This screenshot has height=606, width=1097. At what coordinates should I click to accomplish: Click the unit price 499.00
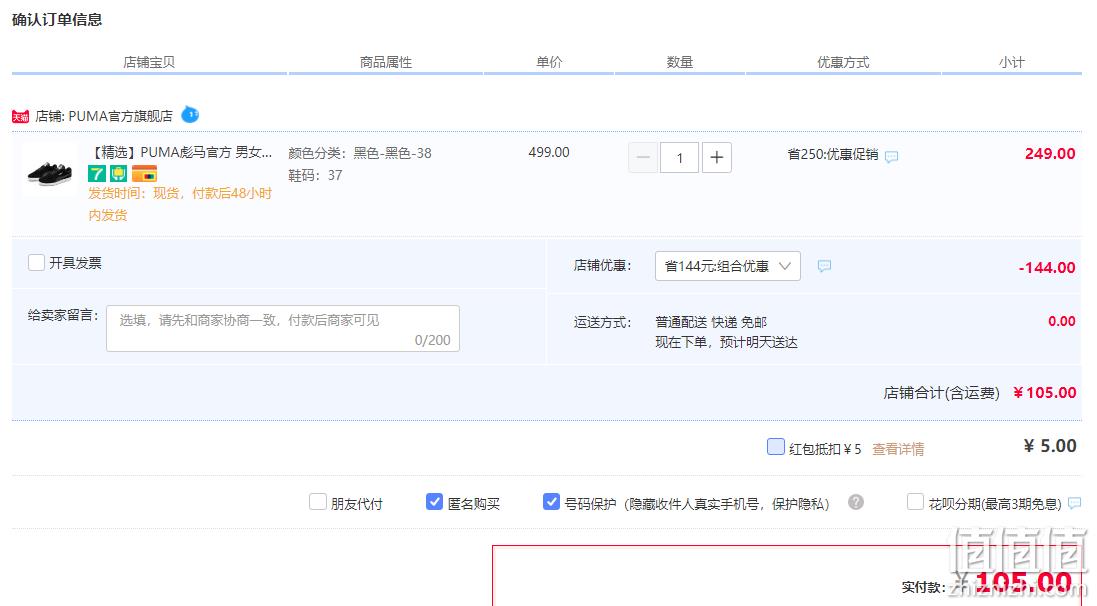548,153
